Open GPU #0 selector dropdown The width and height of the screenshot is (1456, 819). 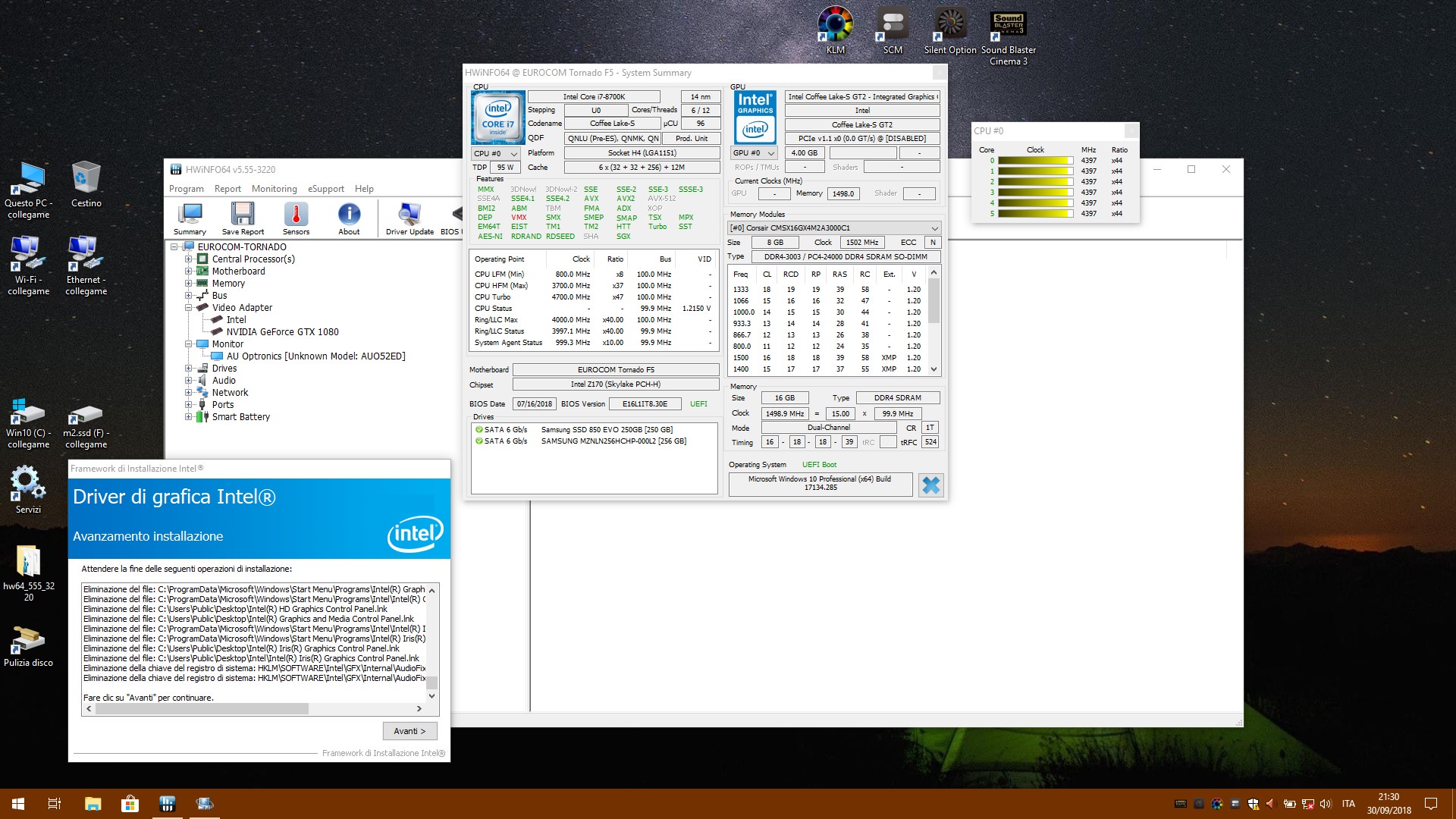[754, 152]
